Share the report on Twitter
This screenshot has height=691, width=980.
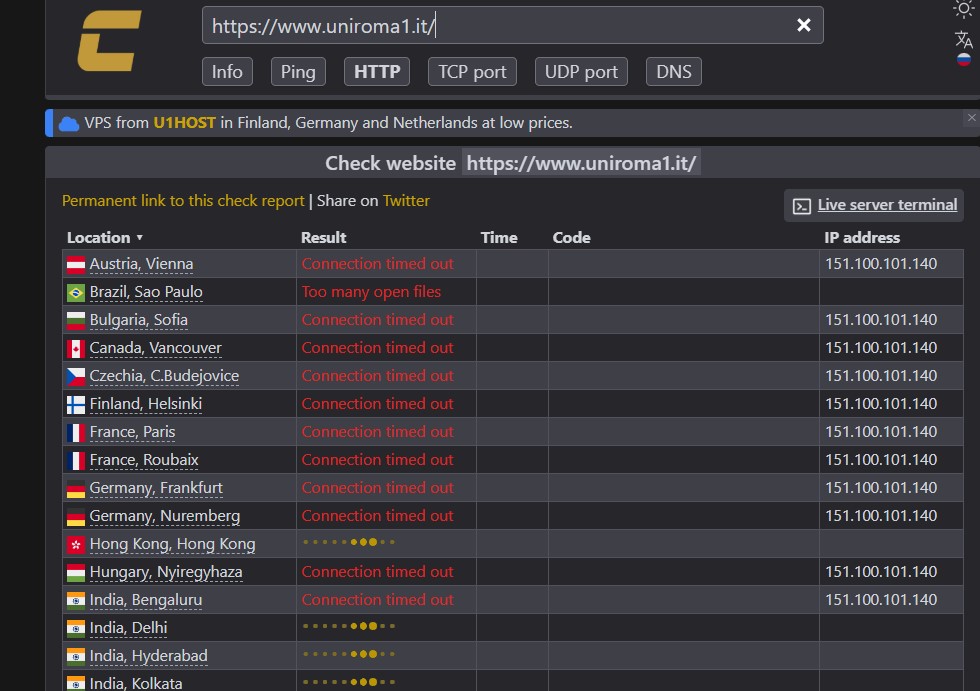406,201
